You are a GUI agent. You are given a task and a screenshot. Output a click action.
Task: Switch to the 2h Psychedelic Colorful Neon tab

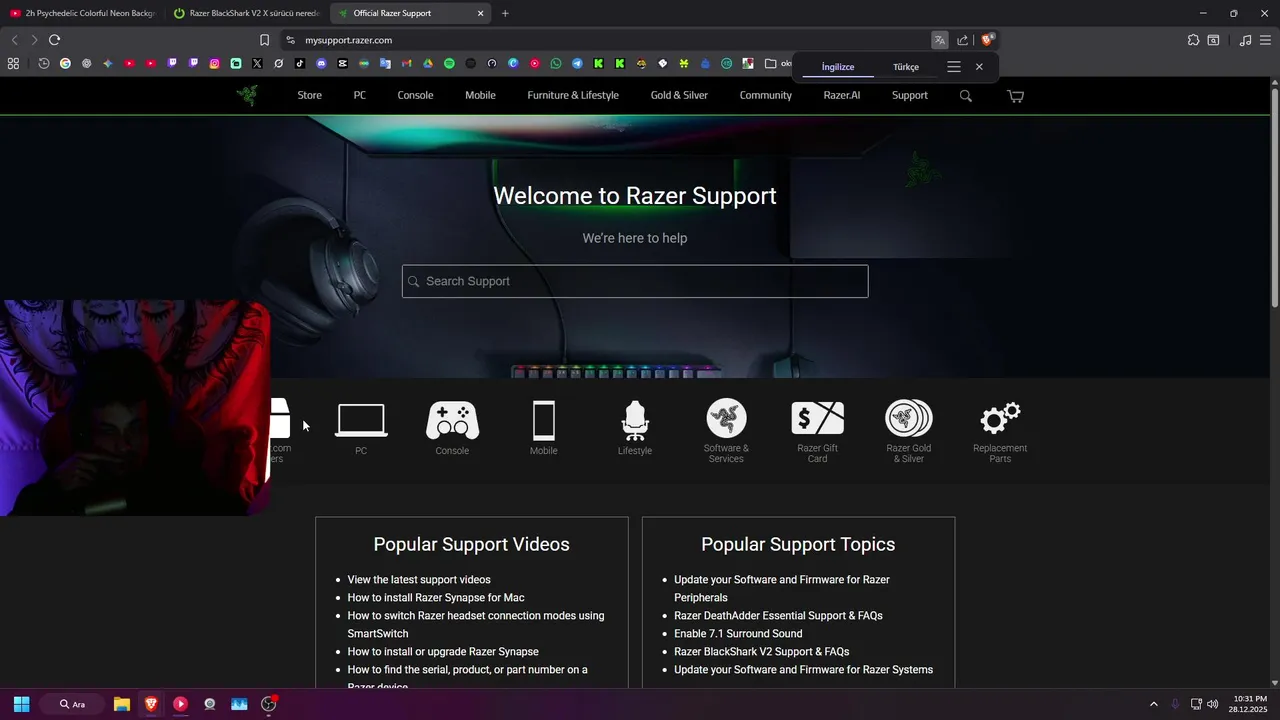pyautogui.click(x=83, y=13)
